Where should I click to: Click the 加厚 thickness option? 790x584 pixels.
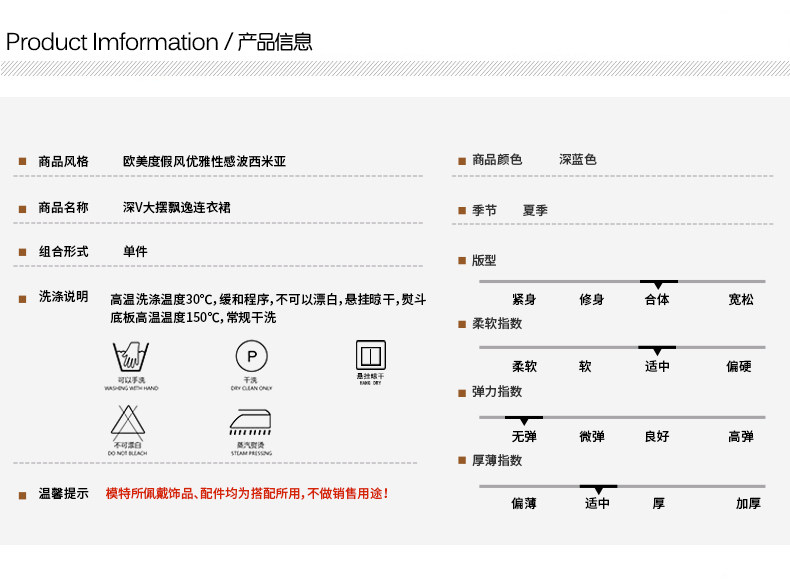pyautogui.click(x=748, y=503)
